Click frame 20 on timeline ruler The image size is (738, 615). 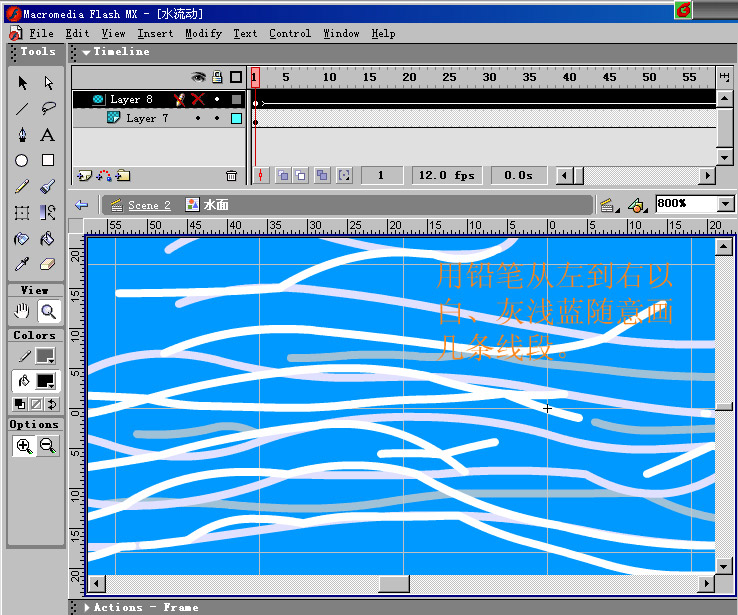click(x=409, y=77)
